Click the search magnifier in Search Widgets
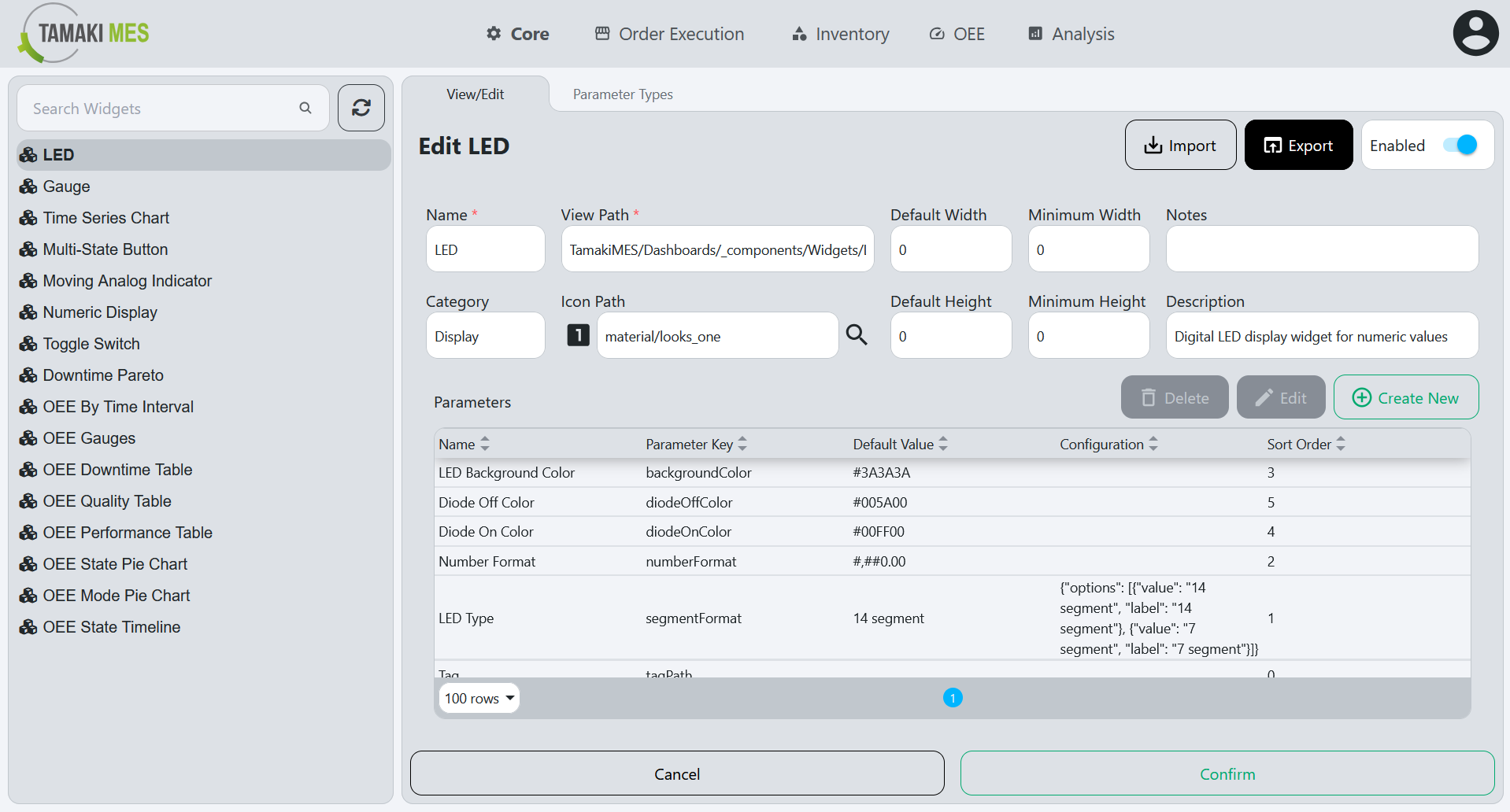Image resolution: width=1510 pixels, height=812 pixels. [x=305, y=108]
